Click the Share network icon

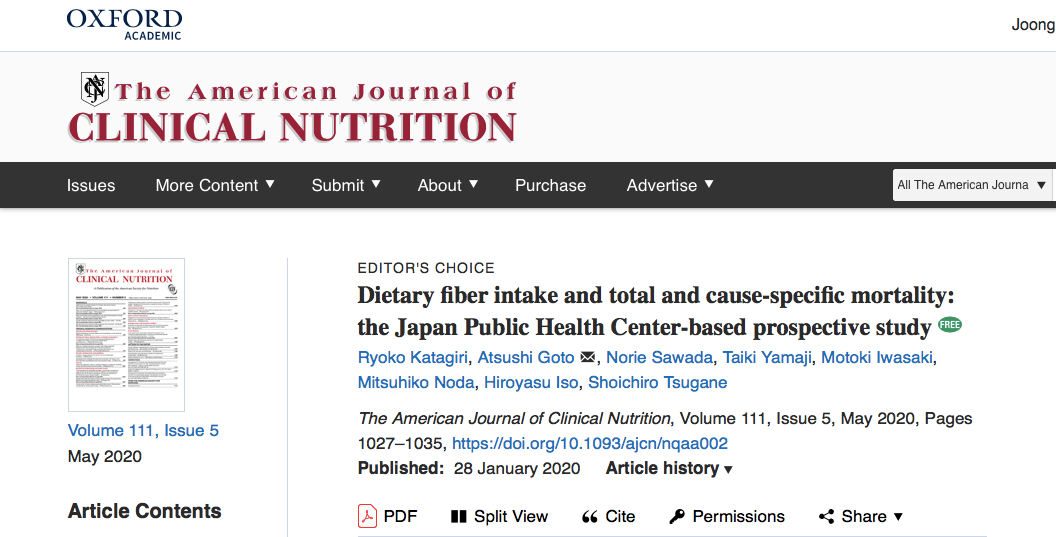click(826, 516)
